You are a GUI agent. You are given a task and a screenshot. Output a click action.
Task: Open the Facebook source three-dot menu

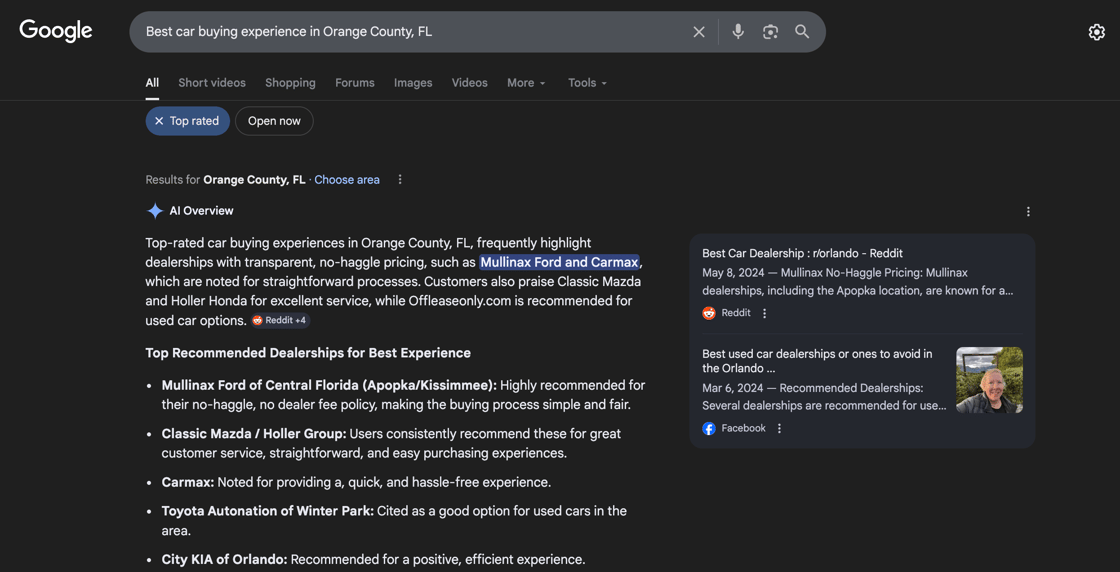click(780, 428)
